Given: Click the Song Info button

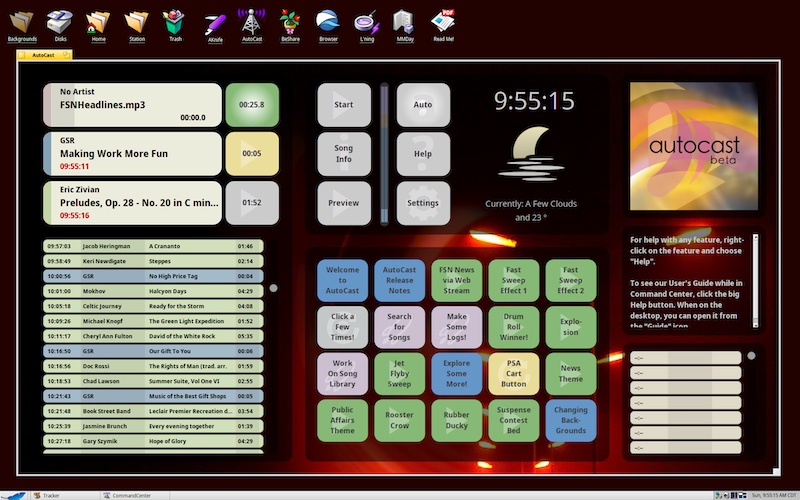Looking at the screenshot, I should click(344, 154).
